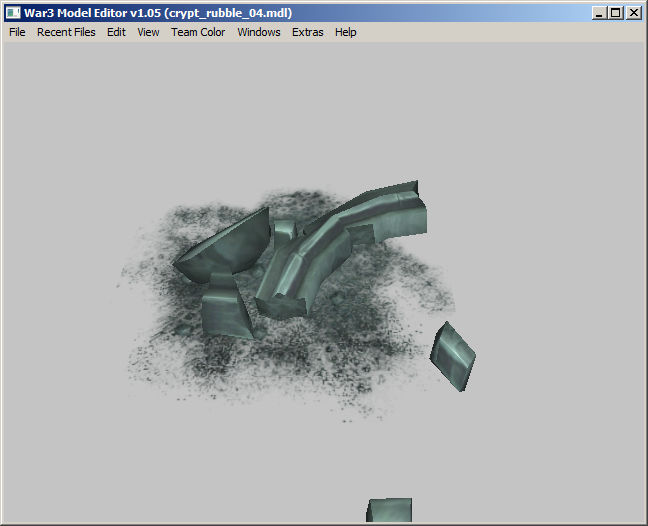Close the War3 Model Editor window
Screen dimensions: 648x526
click(634, 13)
